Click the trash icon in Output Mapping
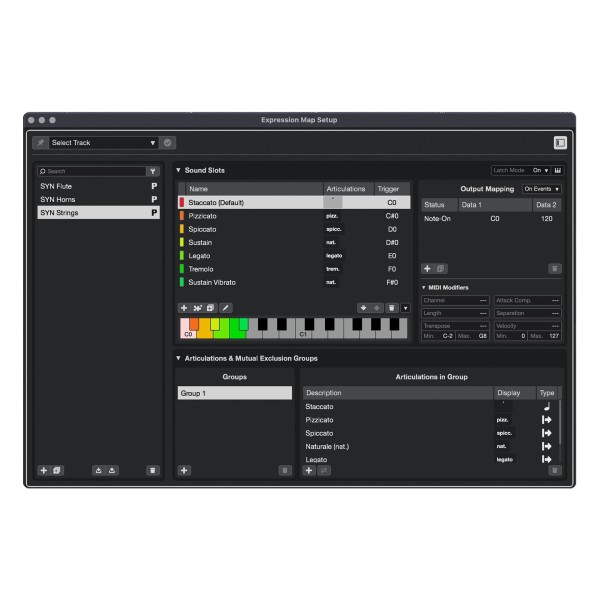Screen dimensions: 600x600 (554, 269)
